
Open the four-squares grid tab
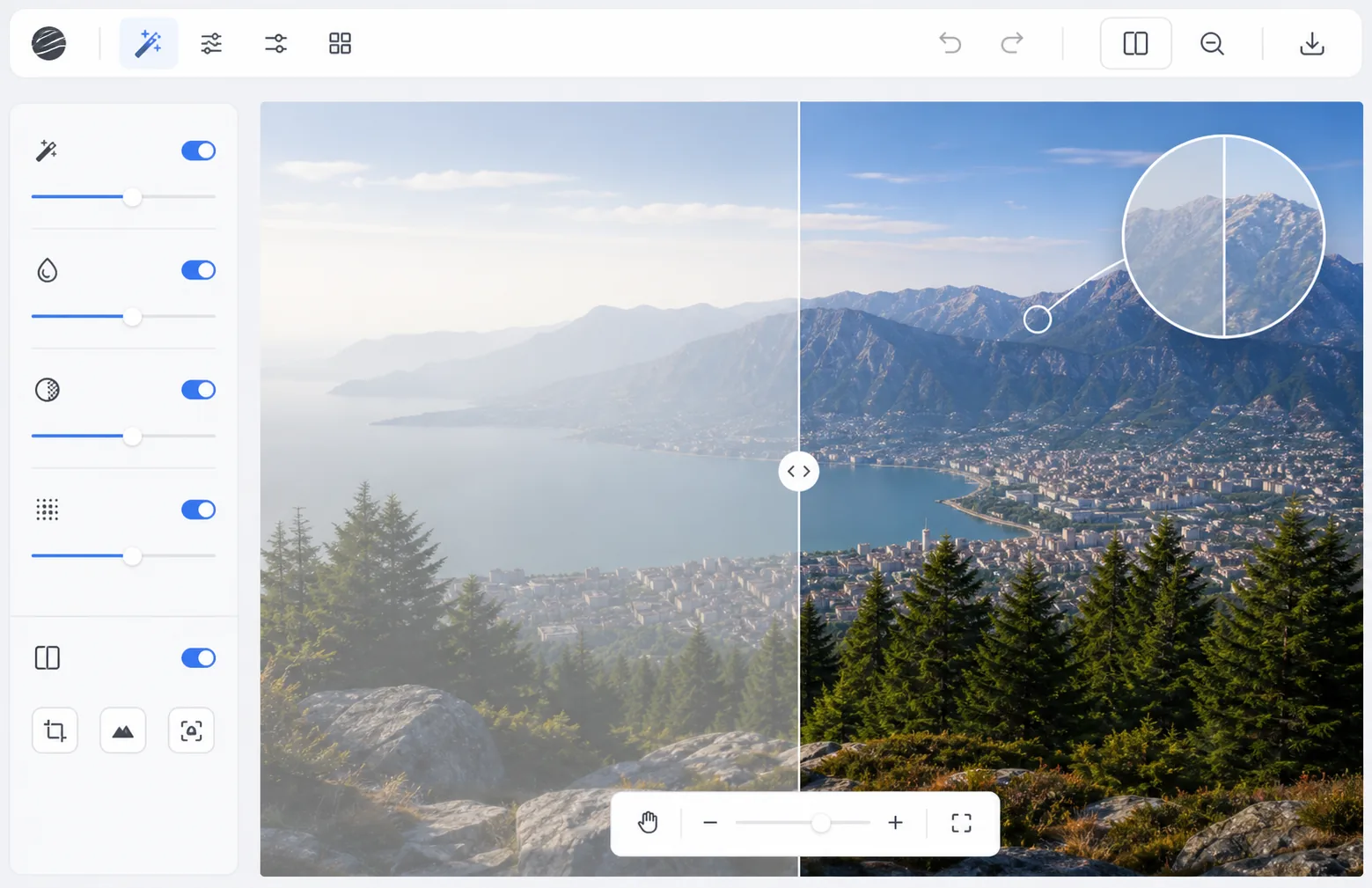tap(340, 43)
